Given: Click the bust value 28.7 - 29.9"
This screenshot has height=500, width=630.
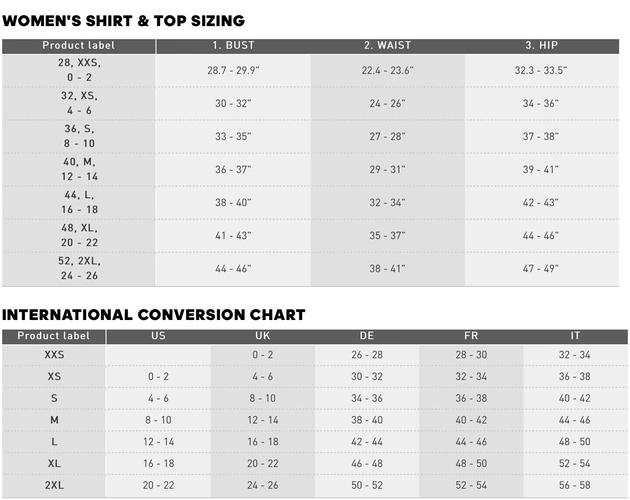Looking at the screenshot, I should pos(233,71).
